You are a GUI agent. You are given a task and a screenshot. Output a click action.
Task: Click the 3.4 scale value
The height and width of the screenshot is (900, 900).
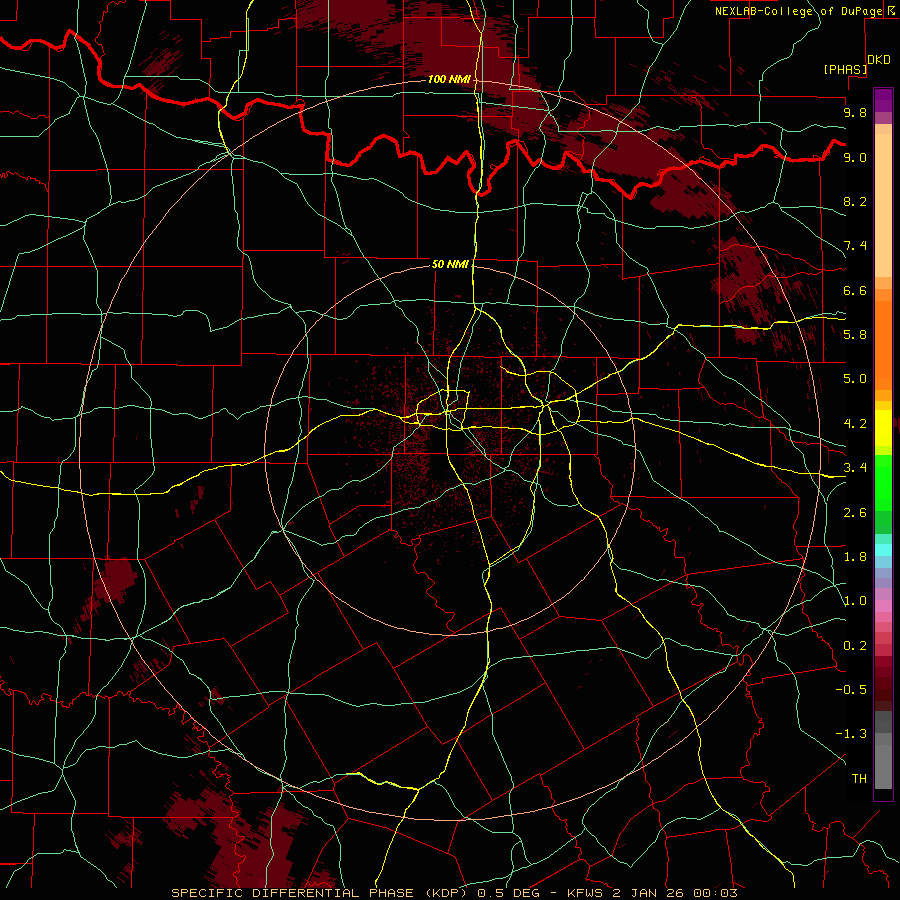click(x=855, y=468)
